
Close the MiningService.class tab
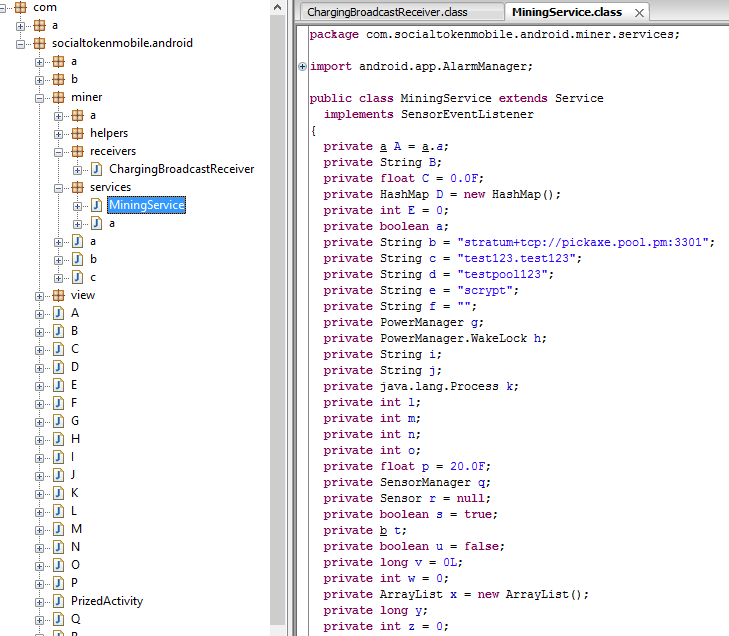click(x=639, y=13)
